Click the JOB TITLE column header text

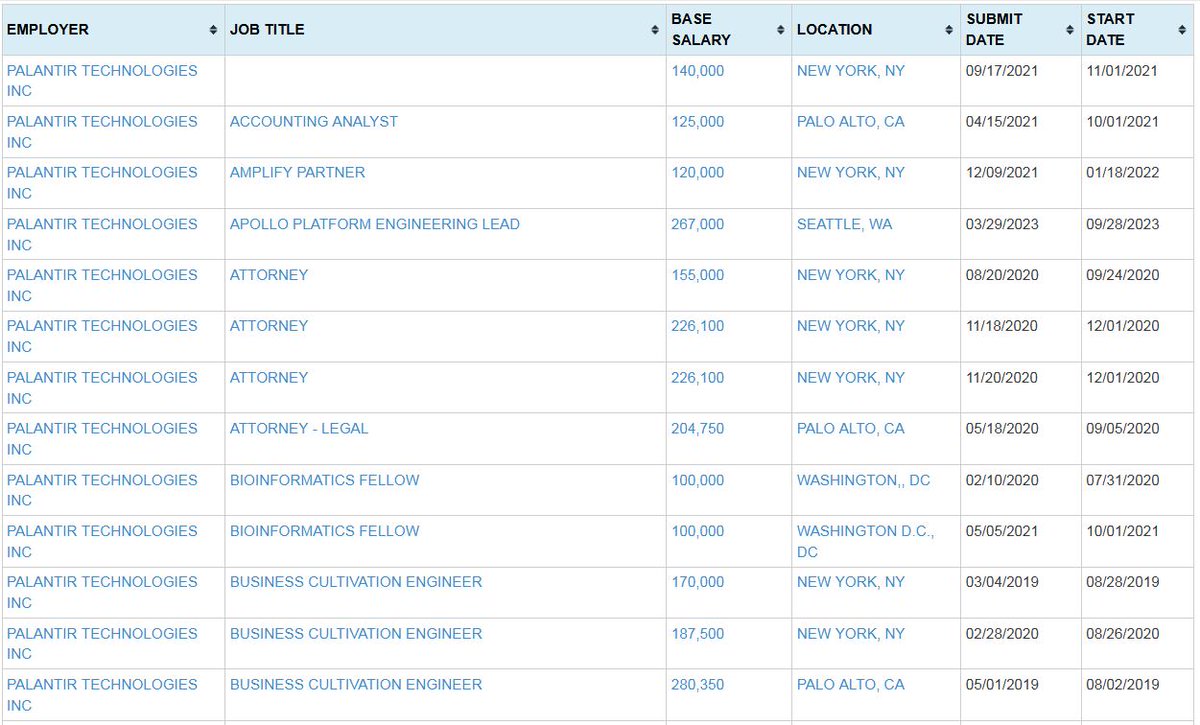pyautogui.click(x=267, y=30)
